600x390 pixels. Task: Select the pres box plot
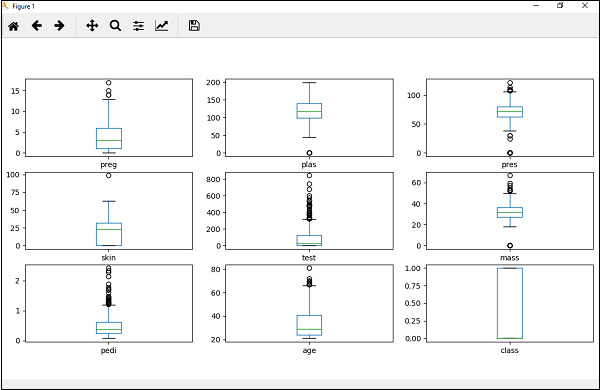click(510, 117)
